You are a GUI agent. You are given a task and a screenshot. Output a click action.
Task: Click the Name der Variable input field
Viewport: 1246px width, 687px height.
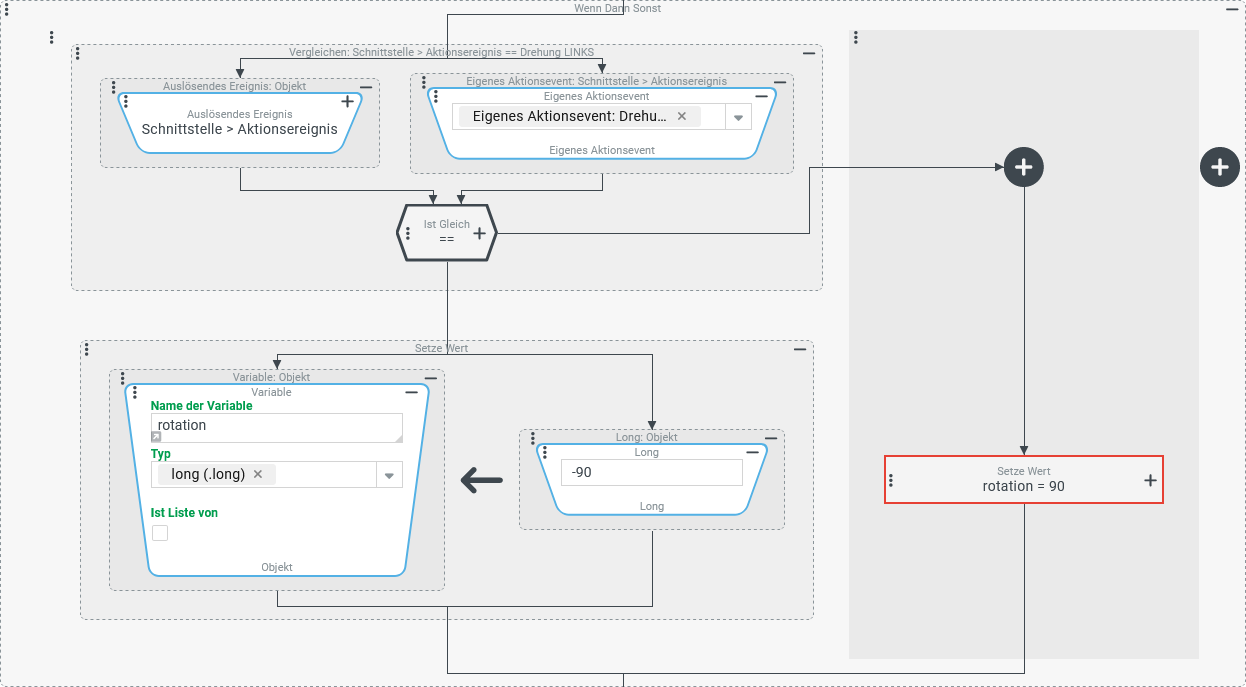(275, 426)
